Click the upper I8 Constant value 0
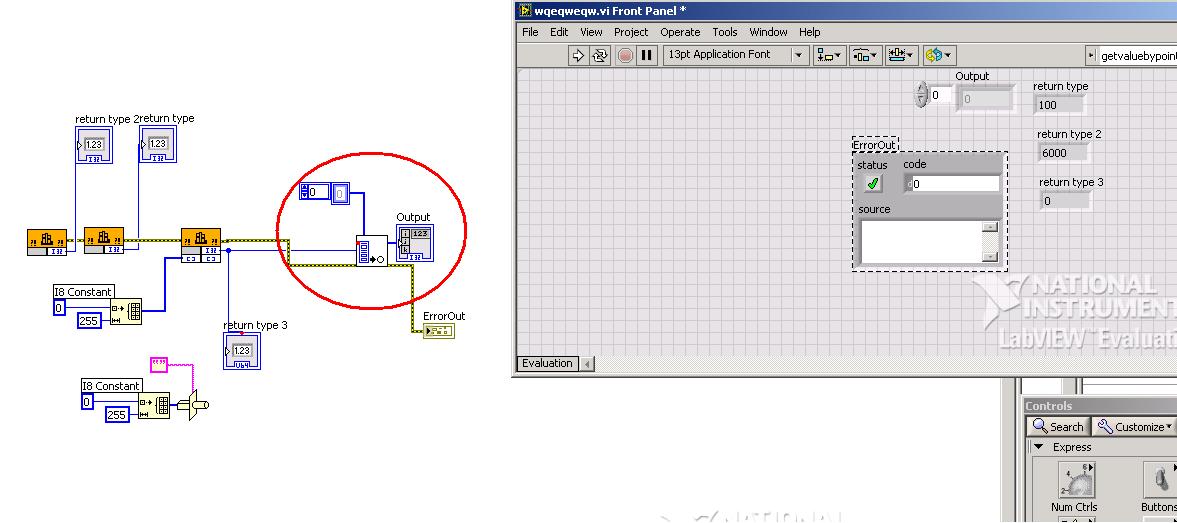 pos(59,308)
